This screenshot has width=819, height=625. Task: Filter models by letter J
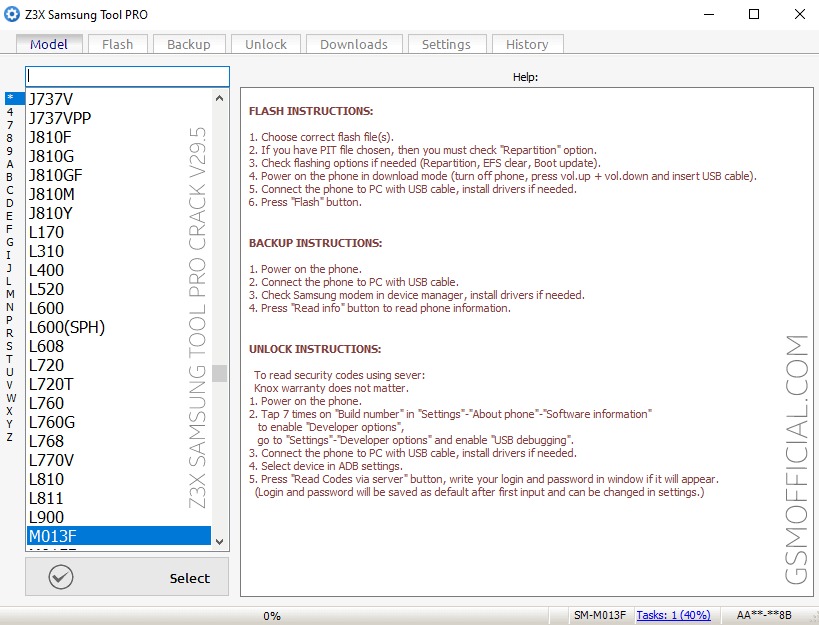click(x=9, y=268)
